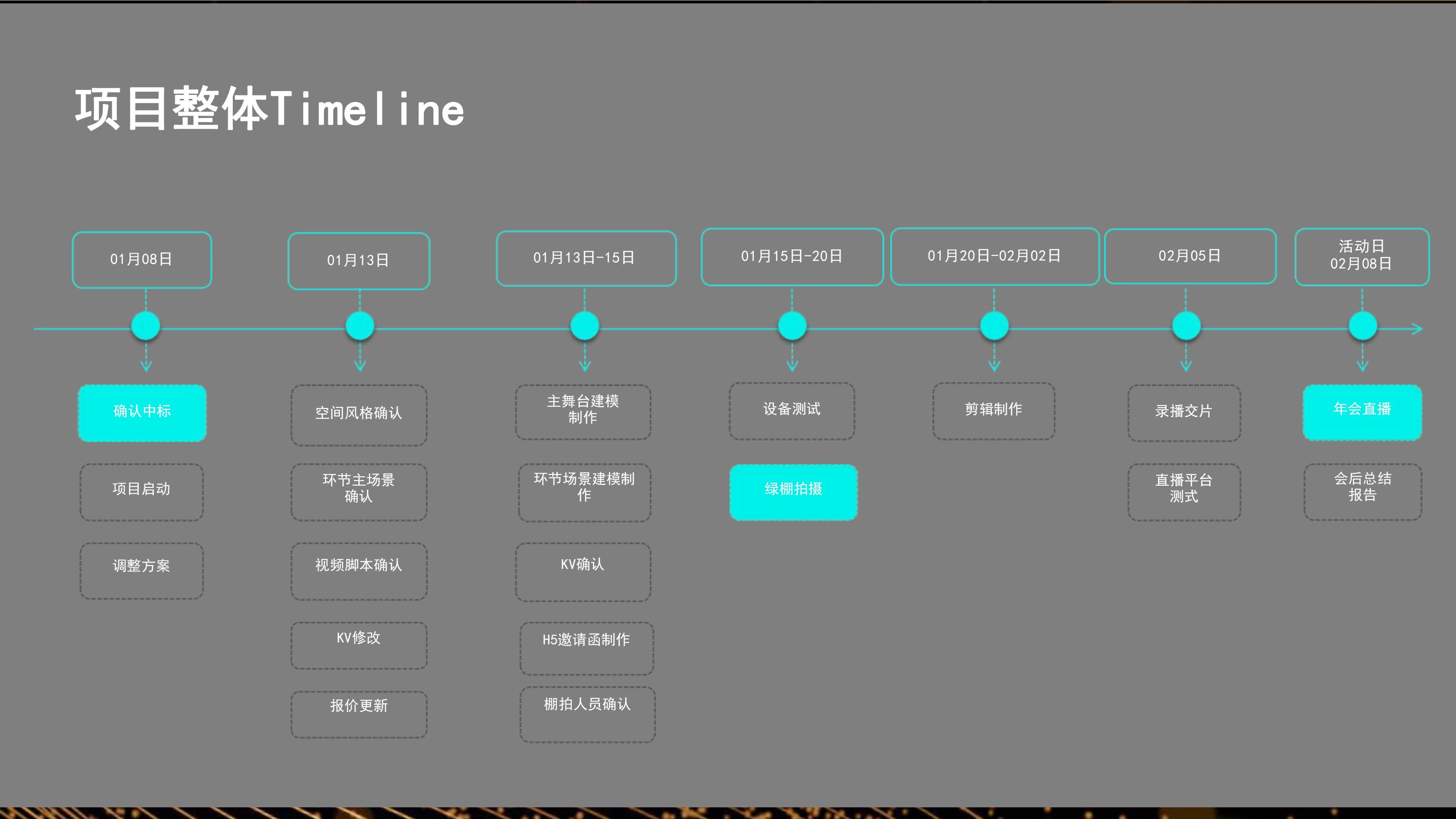Select the 棚拍人员确认 box

(x=587, y=714)
